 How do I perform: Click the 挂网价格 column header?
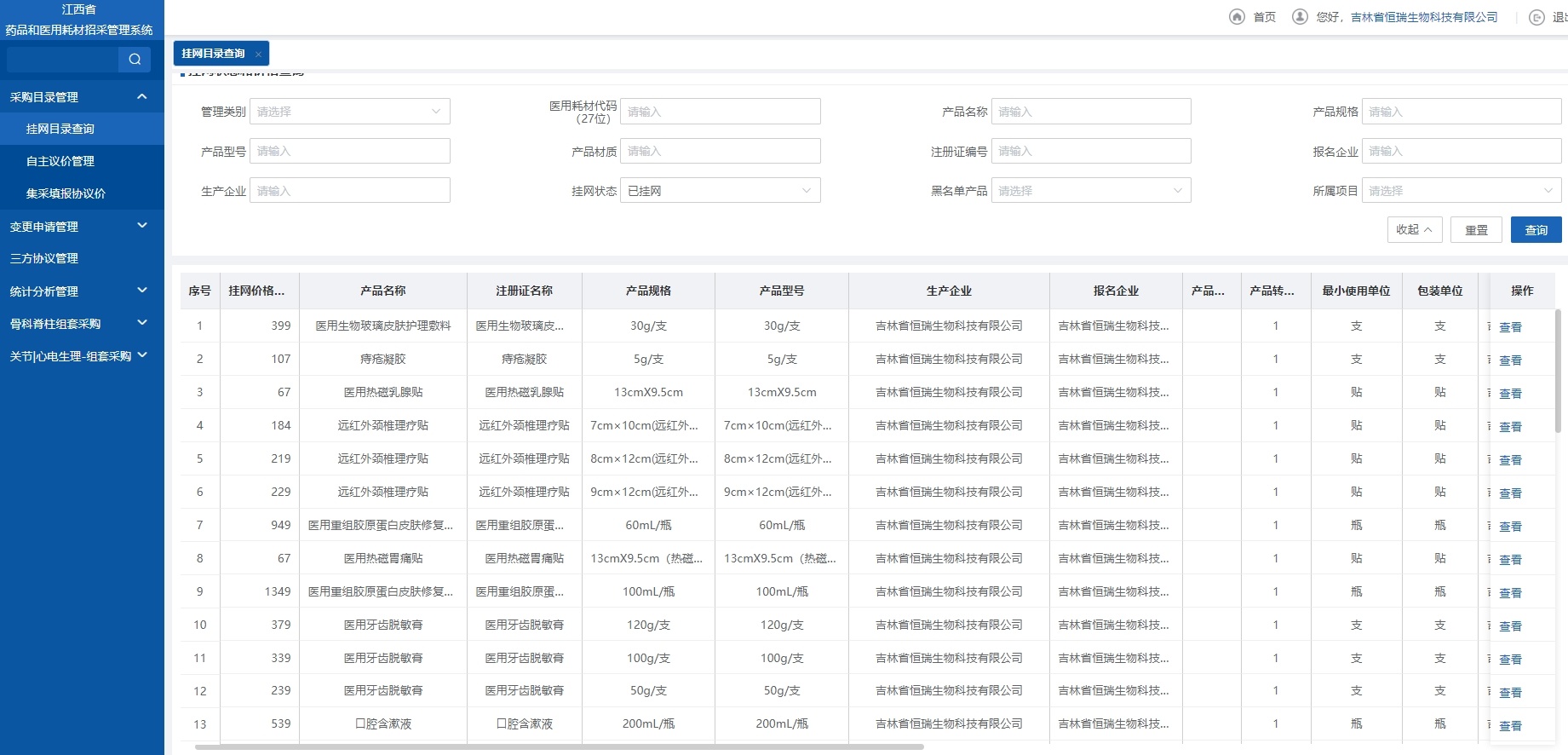[x=259, y=291]
